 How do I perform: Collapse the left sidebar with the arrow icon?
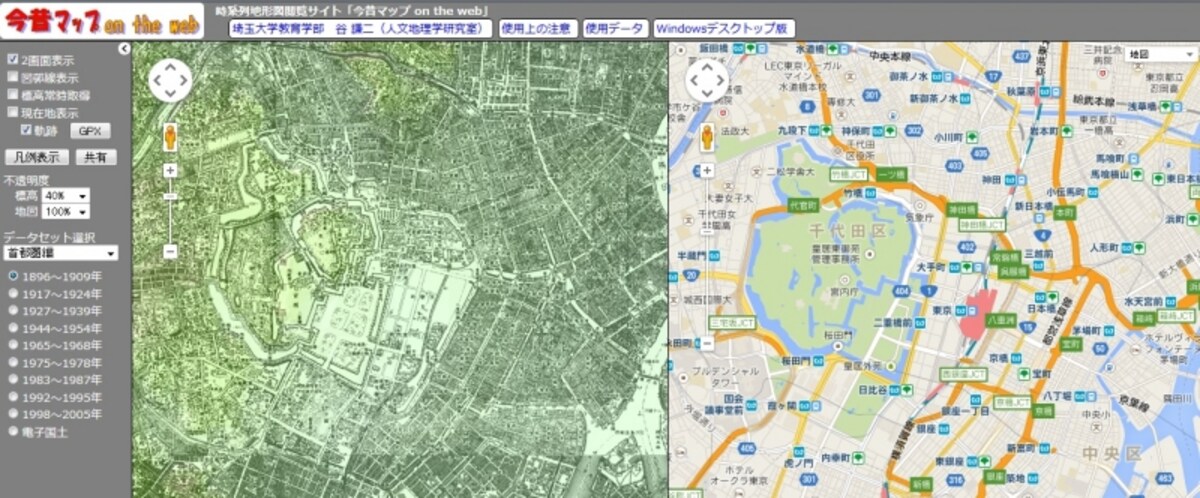coord(124,48)
